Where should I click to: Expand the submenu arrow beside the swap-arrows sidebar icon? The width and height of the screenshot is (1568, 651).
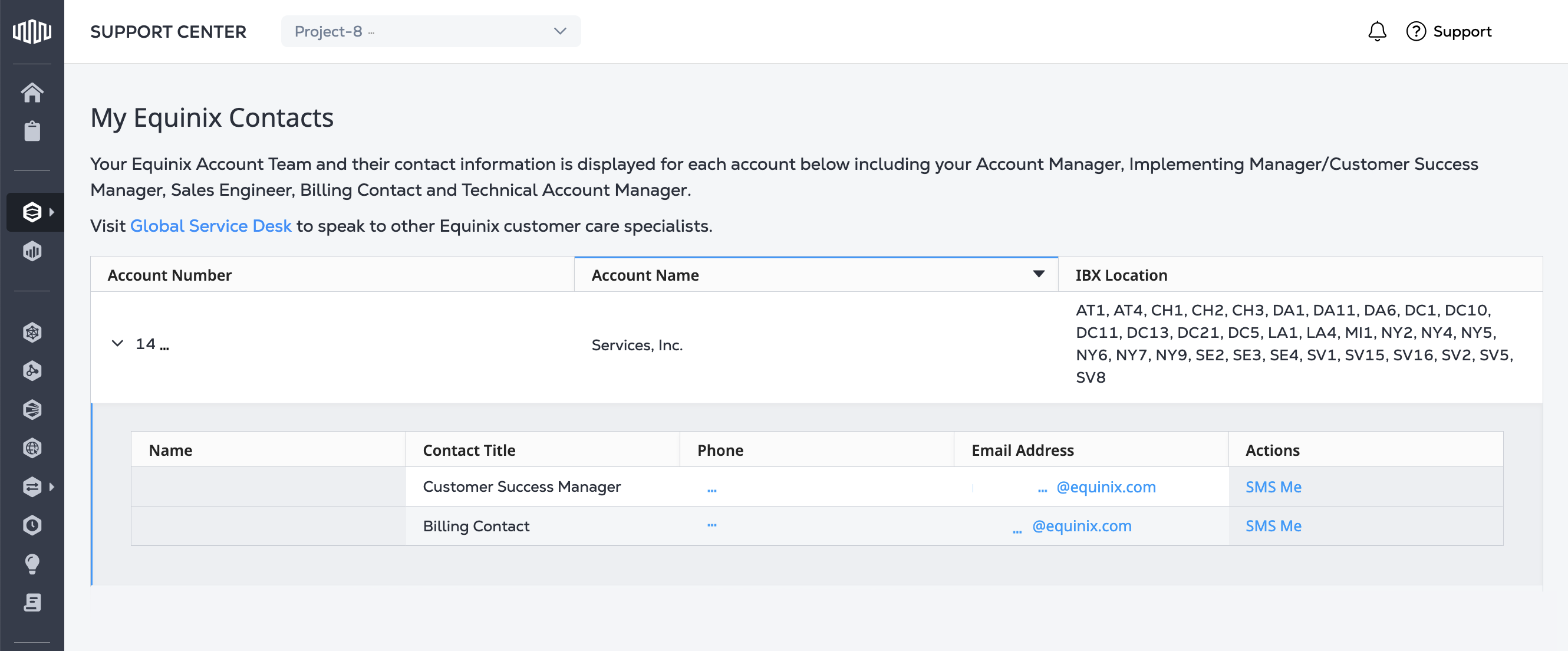coord(52,486)
